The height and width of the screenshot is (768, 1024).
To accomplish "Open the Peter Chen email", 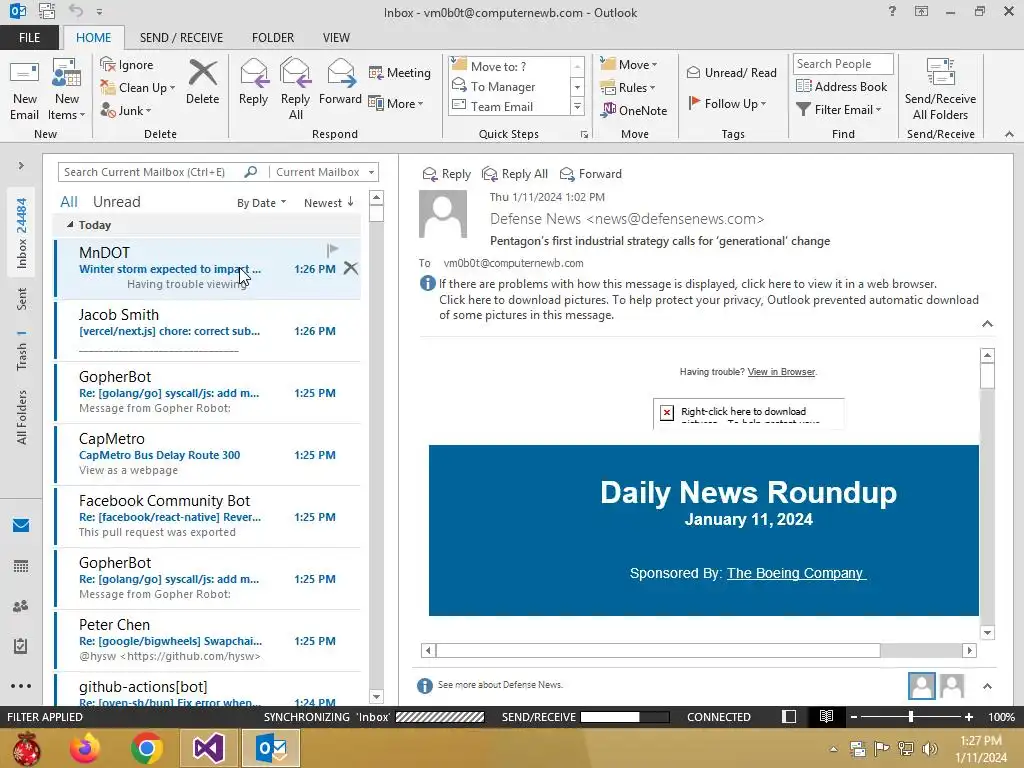I will 208,641.
